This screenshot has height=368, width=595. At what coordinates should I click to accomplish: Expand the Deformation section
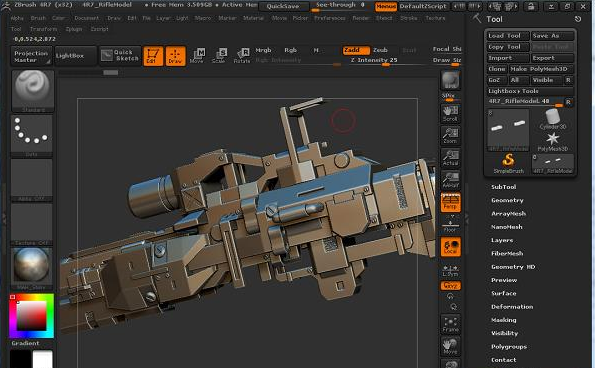coord(512,307)
